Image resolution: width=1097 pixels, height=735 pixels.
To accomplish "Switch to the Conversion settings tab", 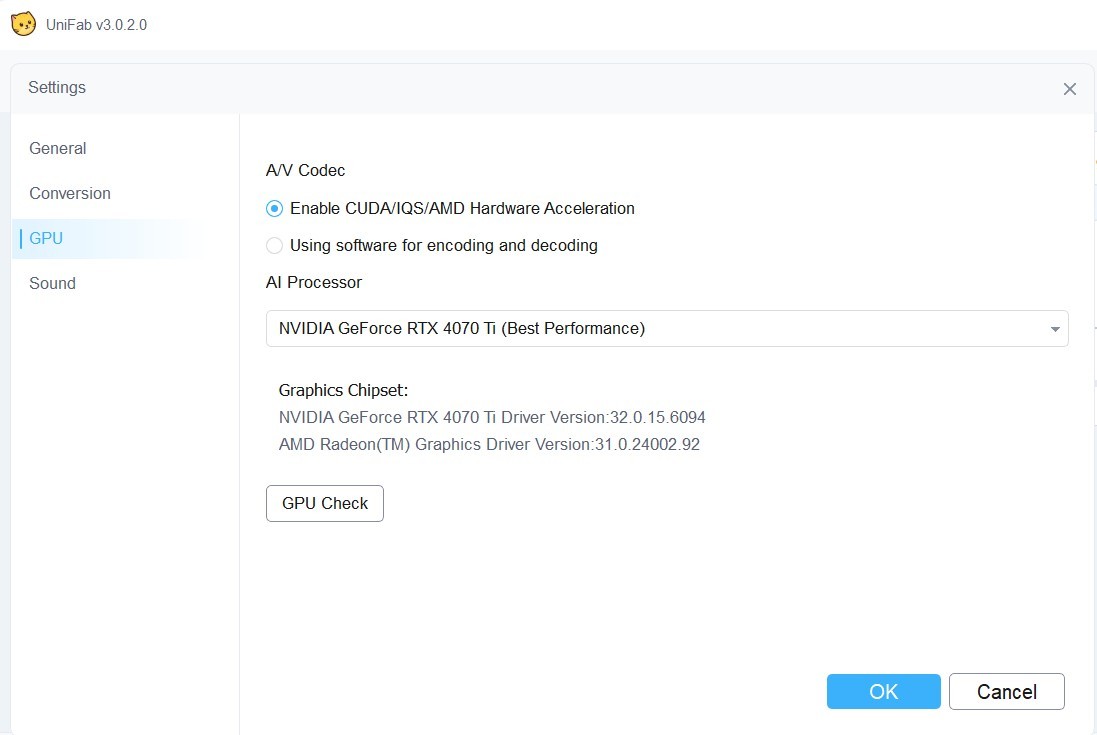I will pyautogui.click(x=70, y=193).
